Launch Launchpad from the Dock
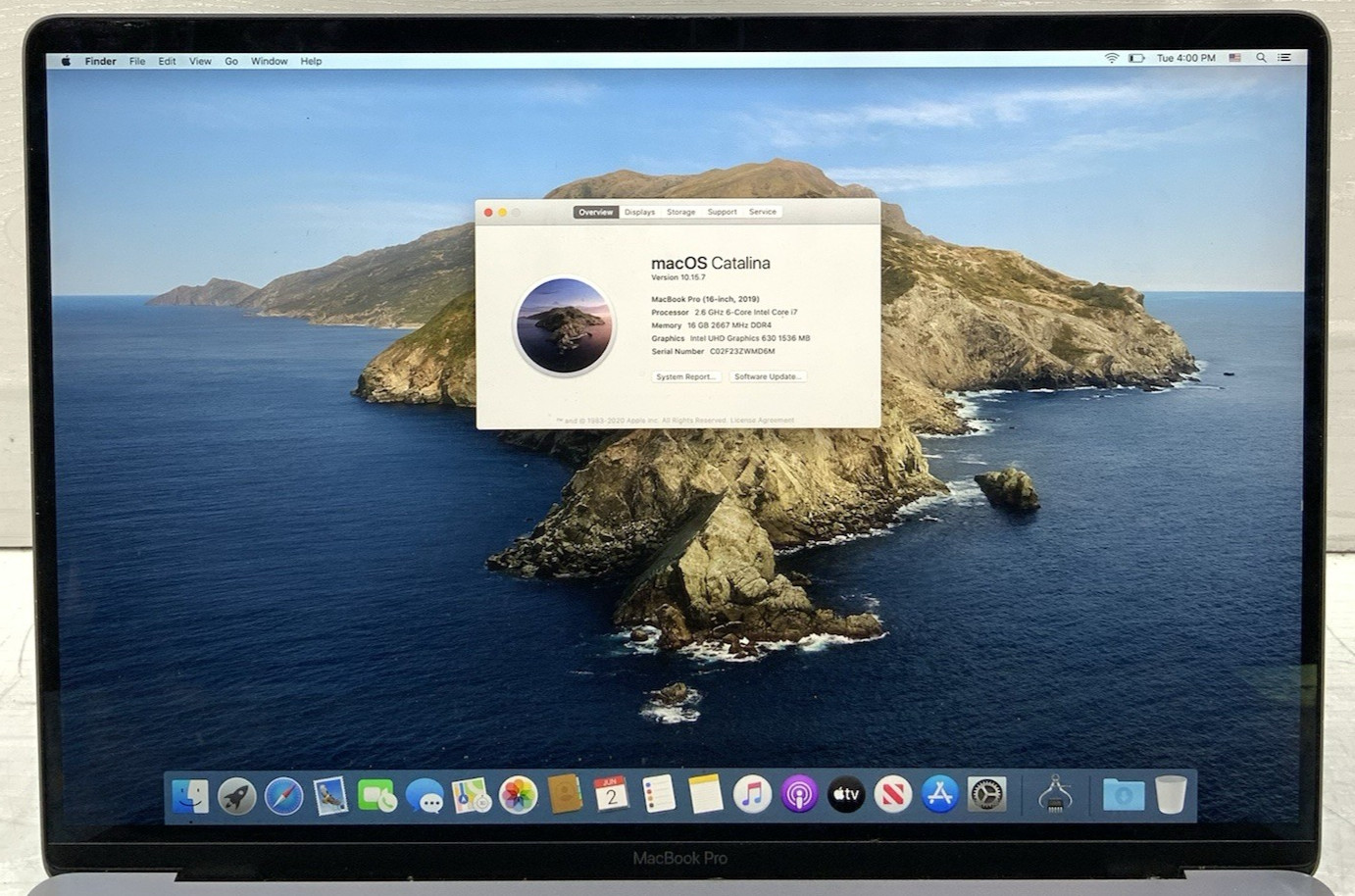This screenshot has width=1355, height=896. (x=236, y=795)
